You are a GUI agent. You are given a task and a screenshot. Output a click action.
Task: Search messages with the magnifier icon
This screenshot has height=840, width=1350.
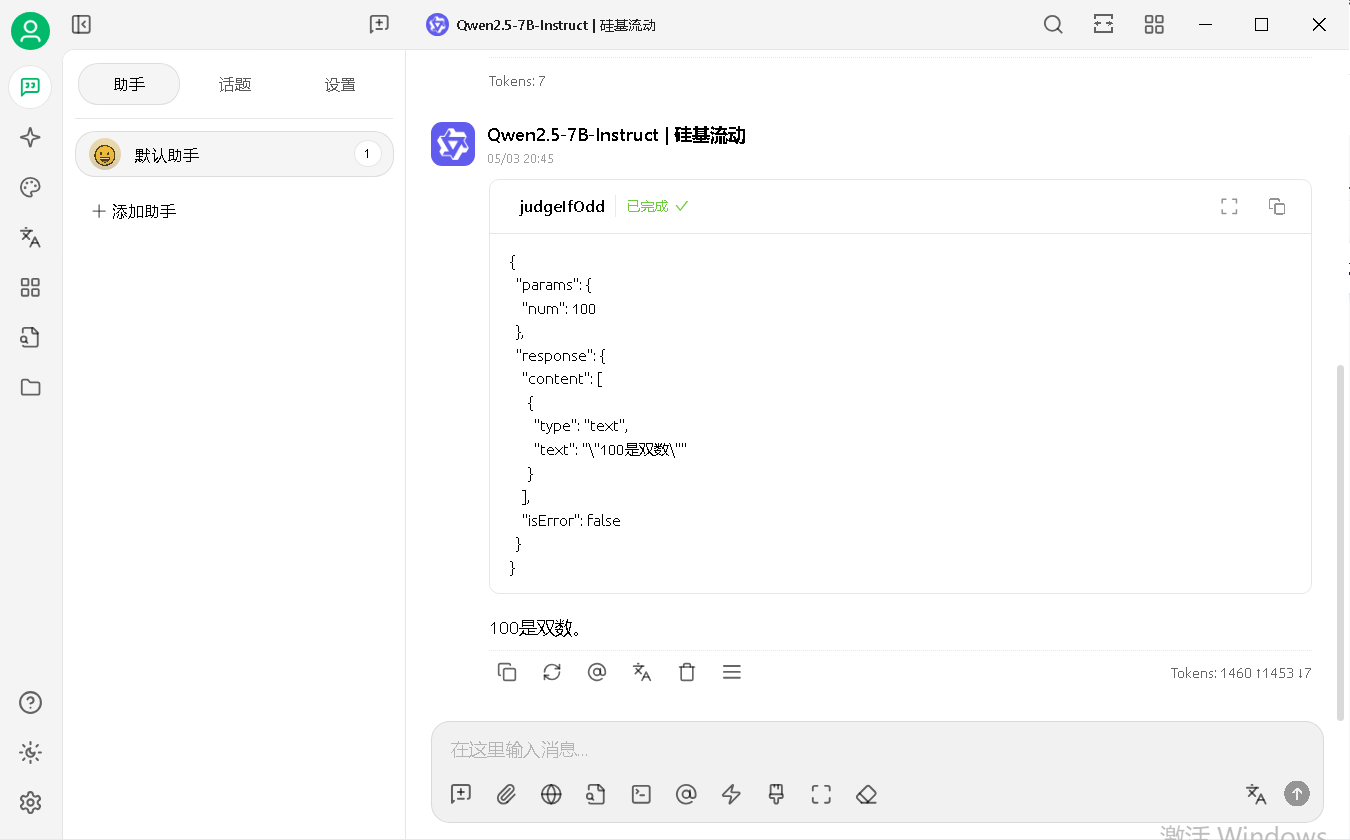1053,25
